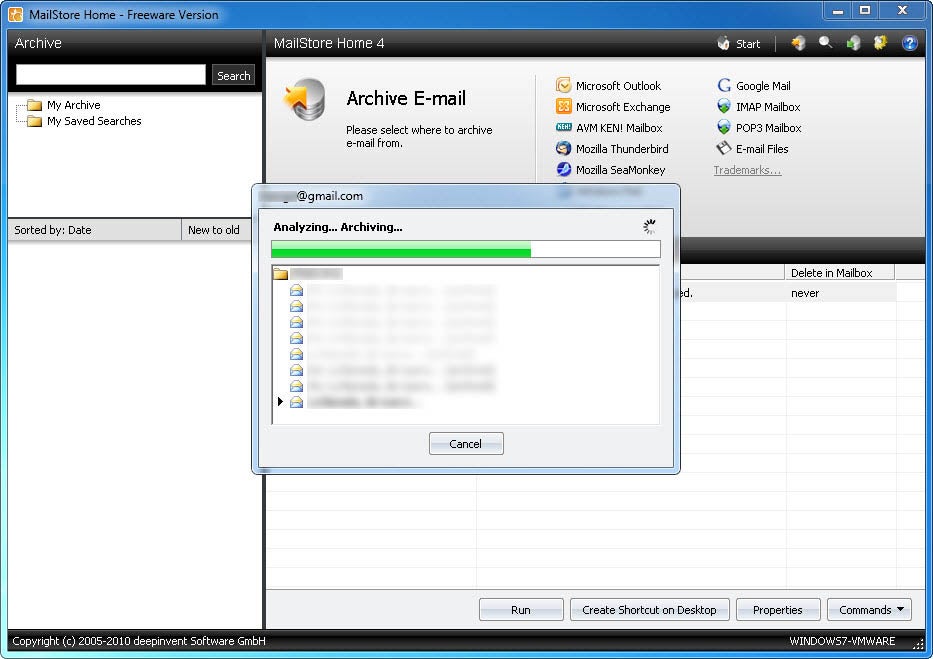Choose the IMAP Mailbox icon

[724, 106]
